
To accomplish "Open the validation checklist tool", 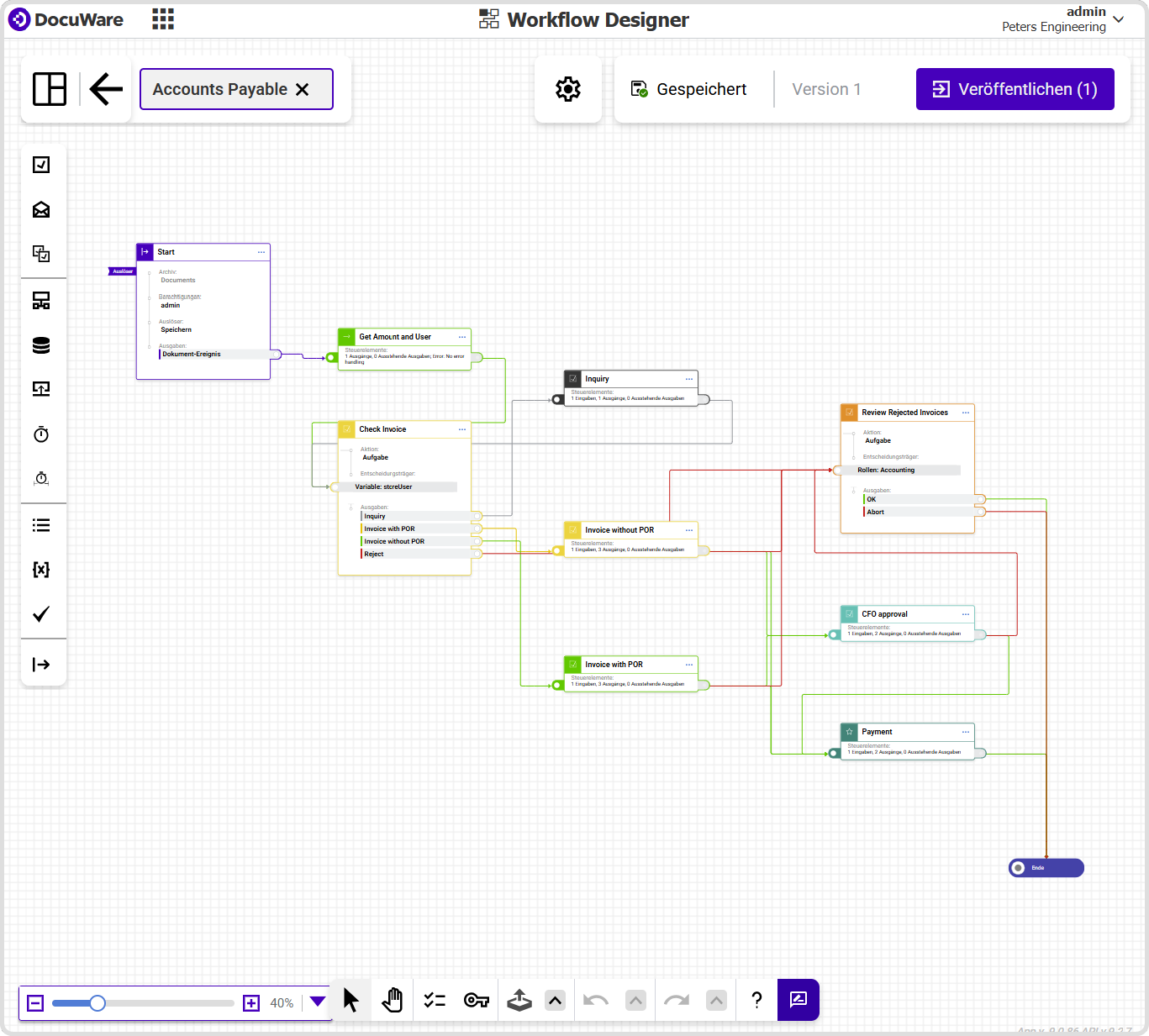I will [x=435, y=1000].
